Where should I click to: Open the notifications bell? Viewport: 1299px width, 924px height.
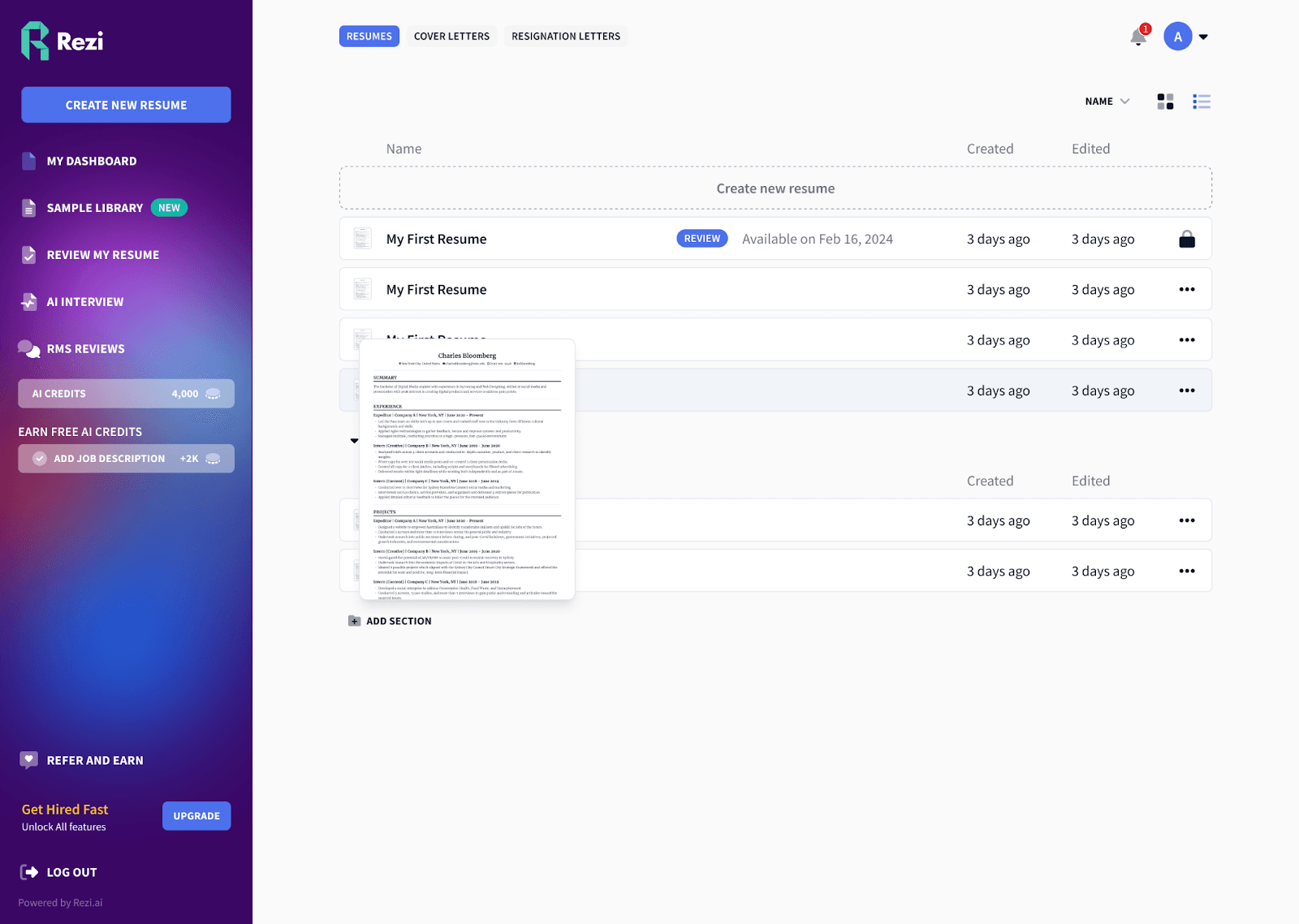[1138, 37]
